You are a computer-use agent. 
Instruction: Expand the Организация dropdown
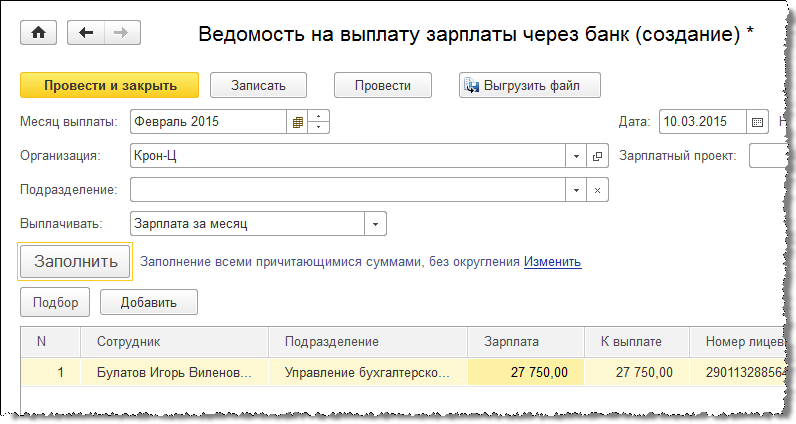(576, 157)
